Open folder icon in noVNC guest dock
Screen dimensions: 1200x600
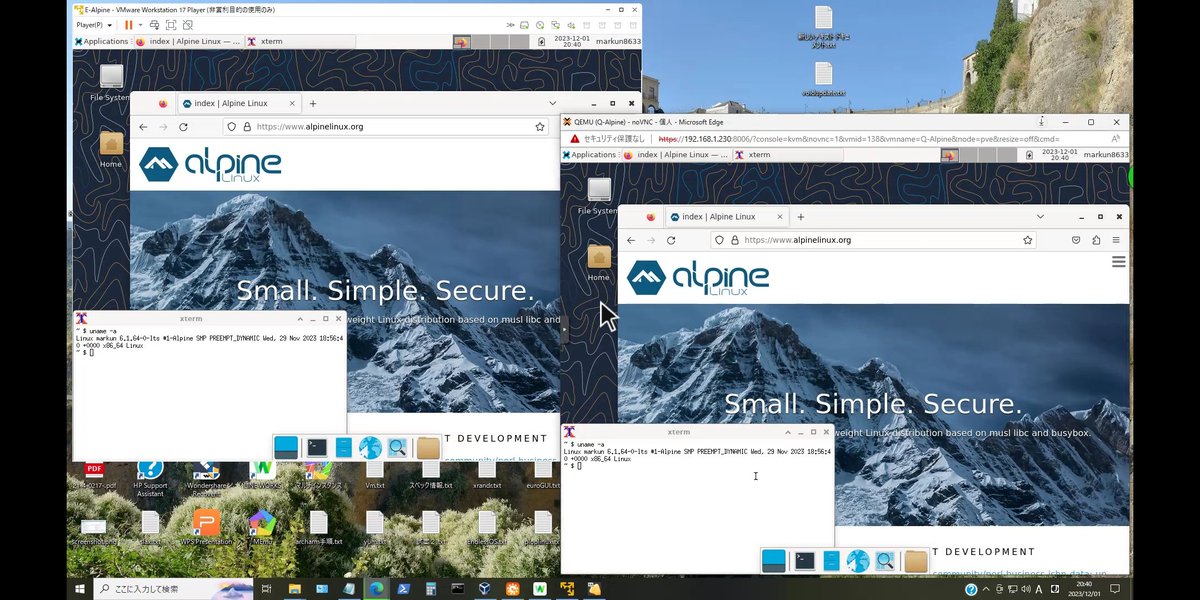click(916, 561)
